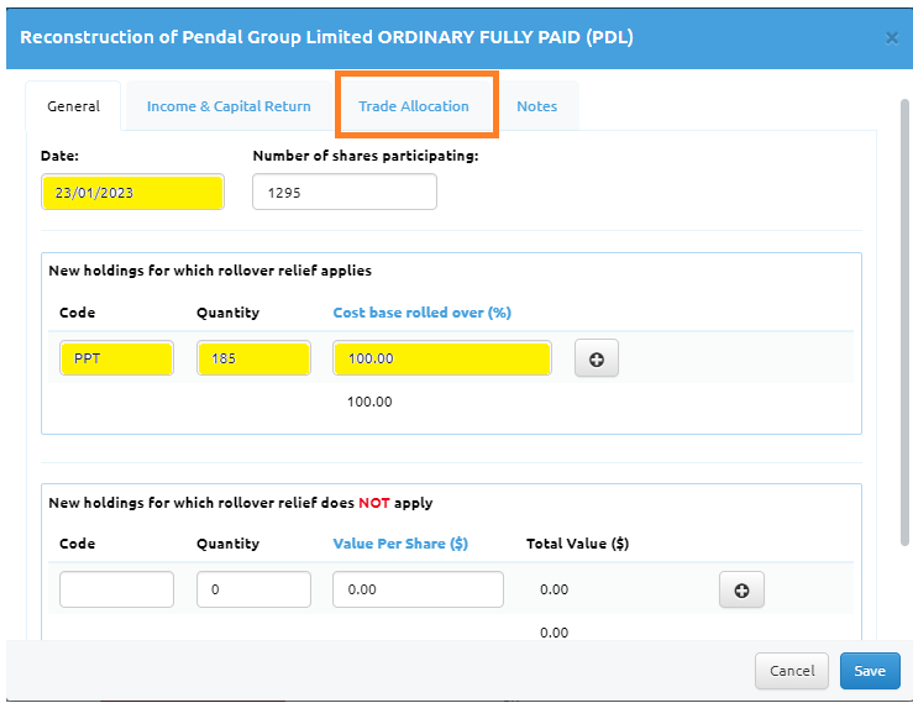Click the Quantity field containing 185
The image size is (921, 710).
pos(253,358)
